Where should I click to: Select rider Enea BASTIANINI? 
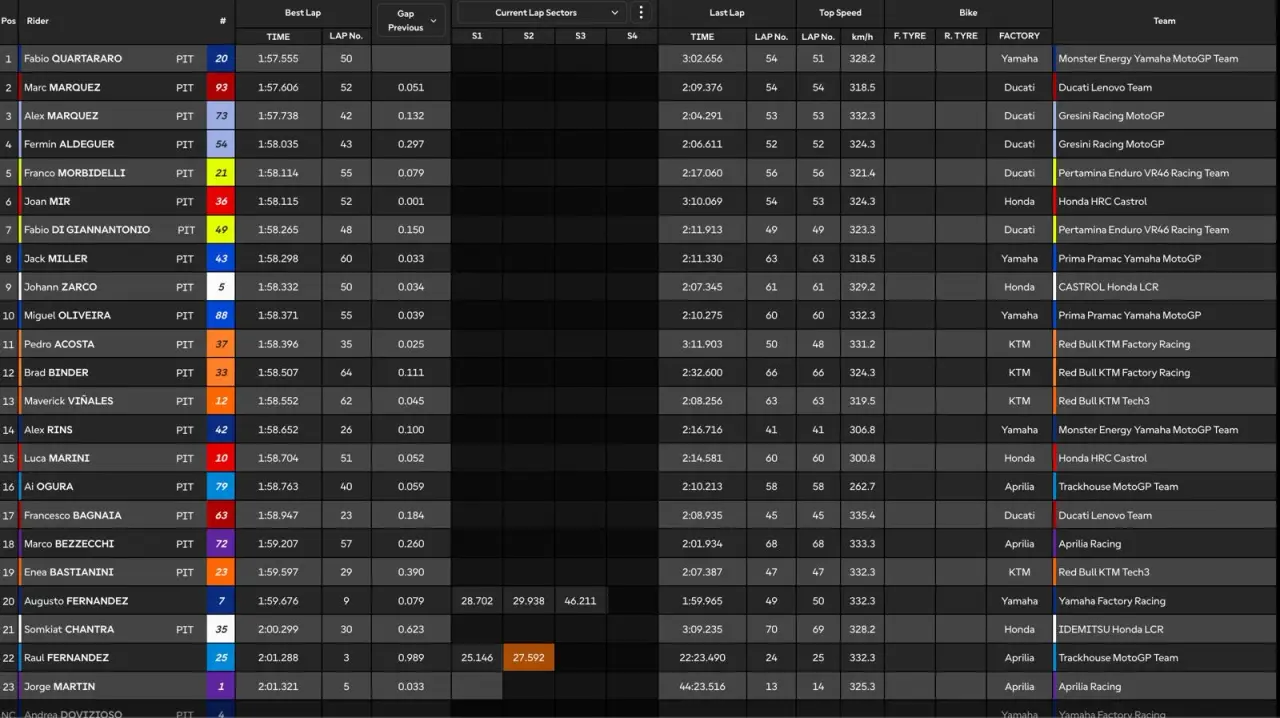point(69,573)
